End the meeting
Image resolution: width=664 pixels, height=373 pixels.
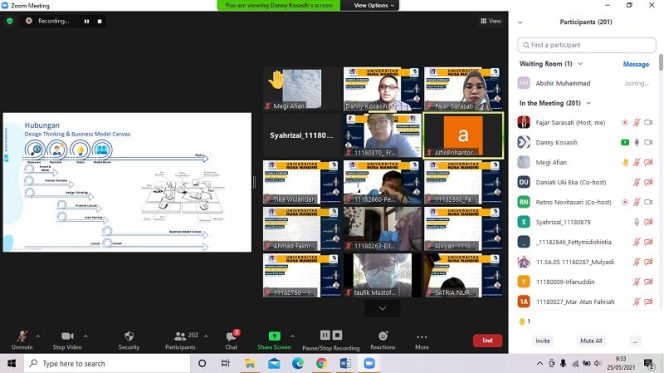tap(487, 340)
